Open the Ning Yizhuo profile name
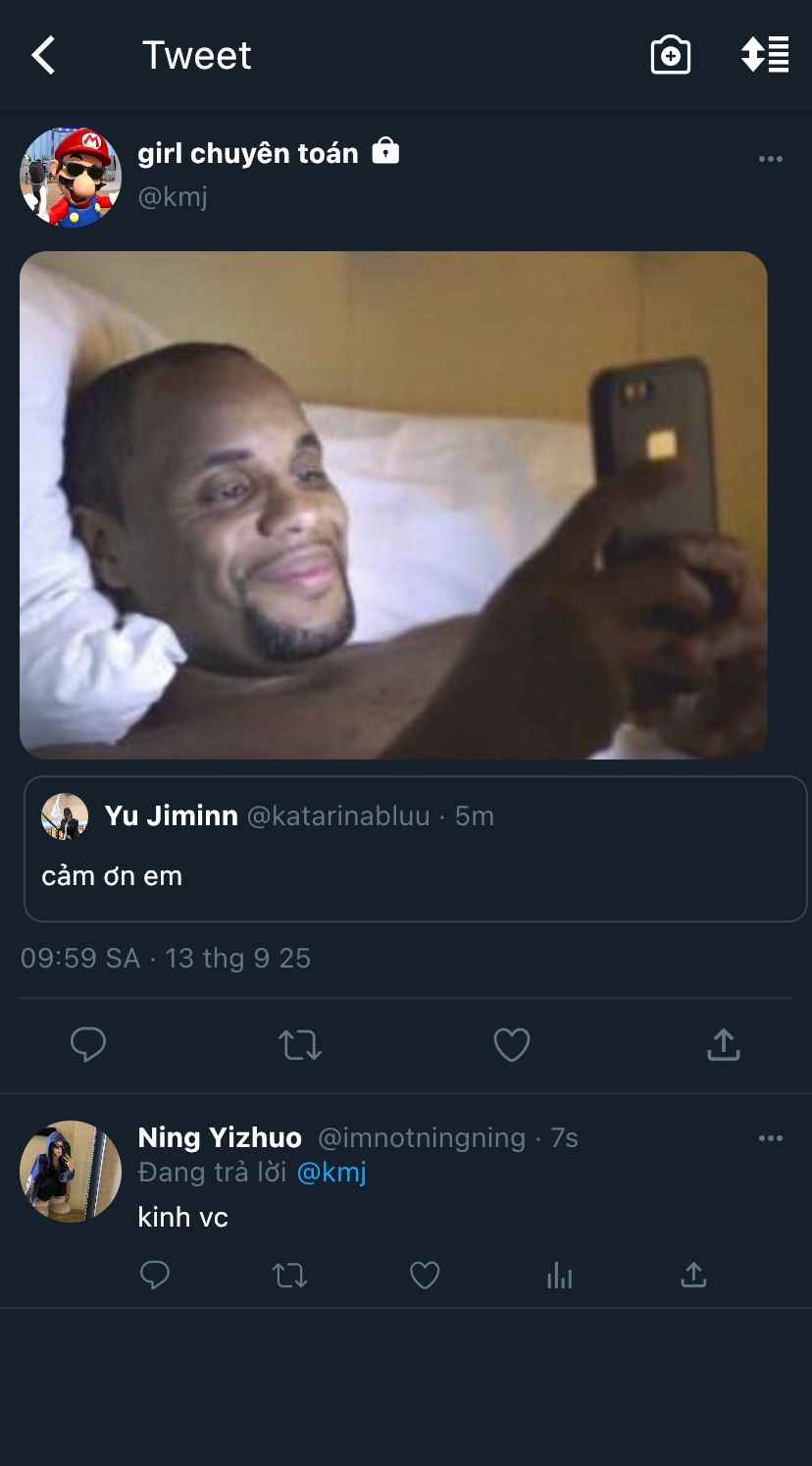The width and height of the screenshot is (812, 1466). pyautogui.click(x=220, y=1137)
